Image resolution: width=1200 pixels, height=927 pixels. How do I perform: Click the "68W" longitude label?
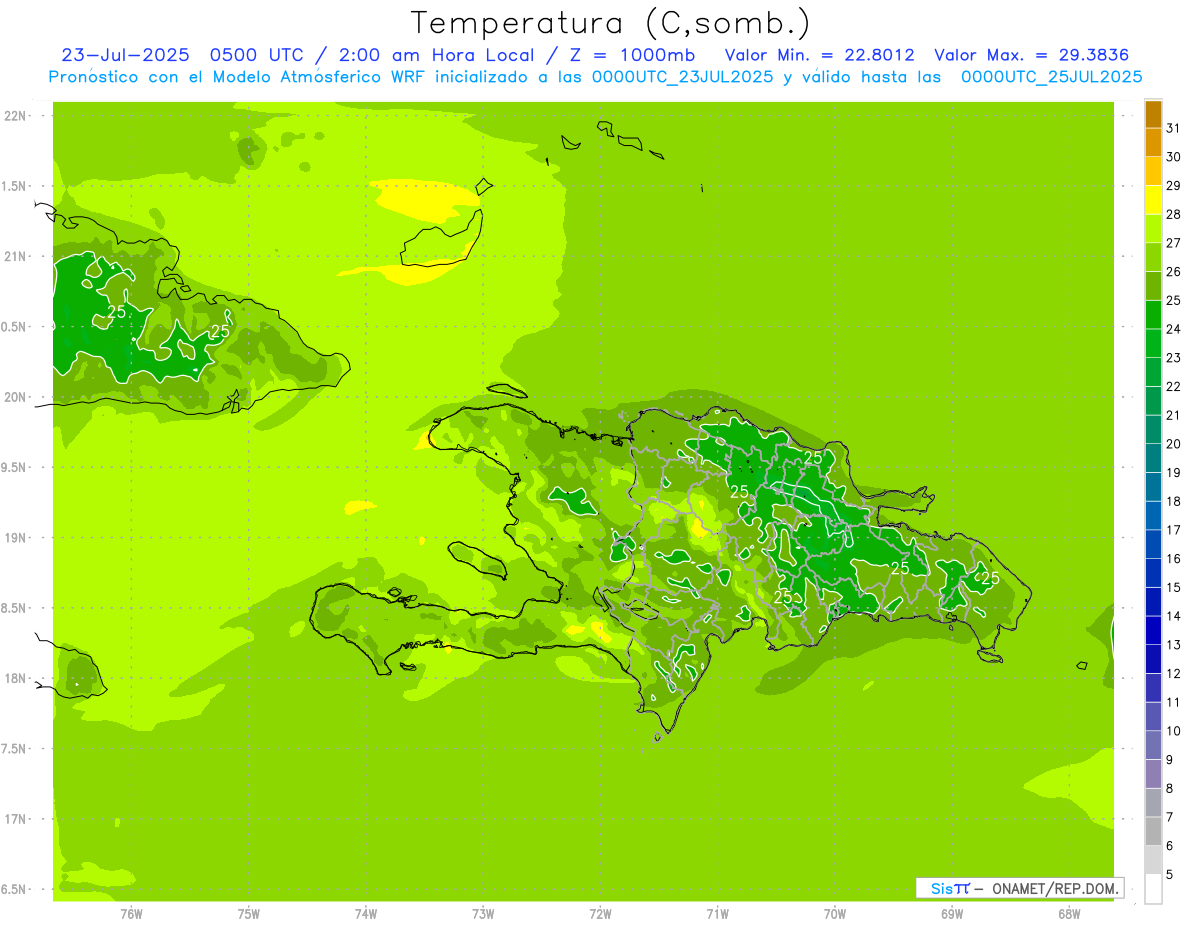click(1069, 914)
